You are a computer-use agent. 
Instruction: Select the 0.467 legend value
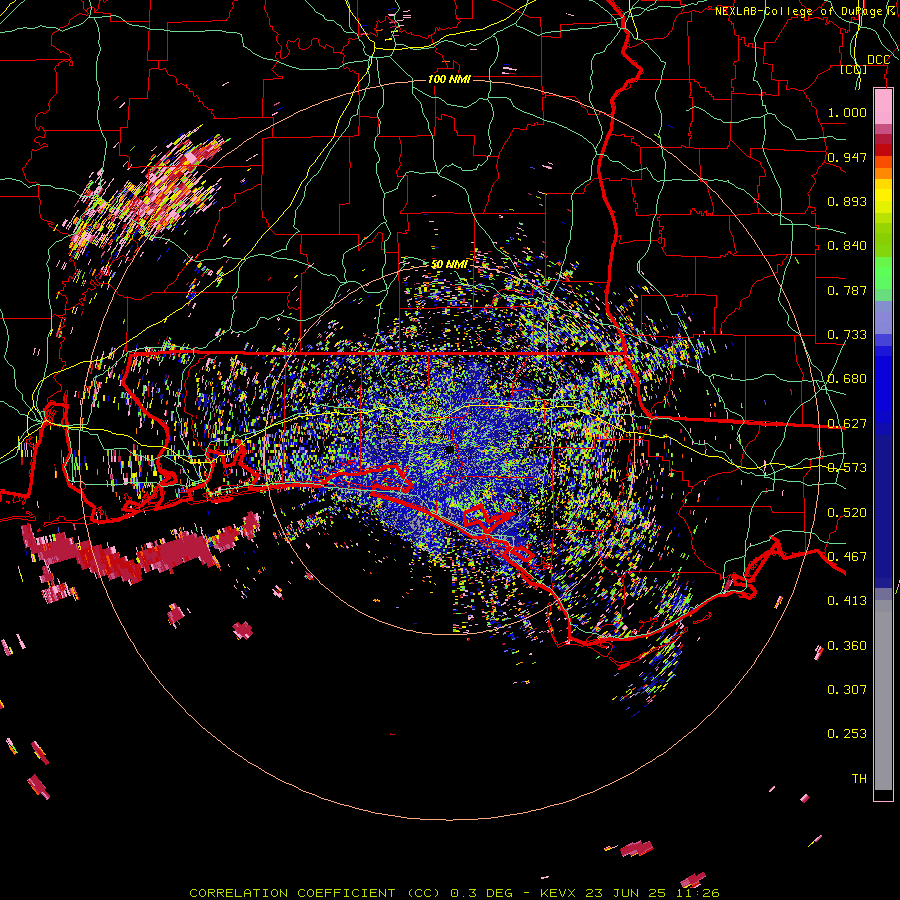pos(847,556)
